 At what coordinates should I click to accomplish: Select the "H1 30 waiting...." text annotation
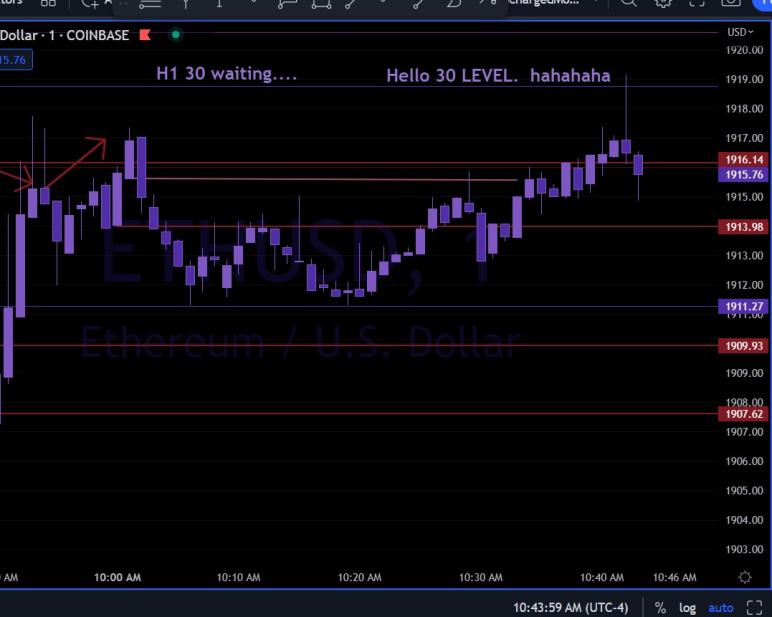(x=226, y=74)
